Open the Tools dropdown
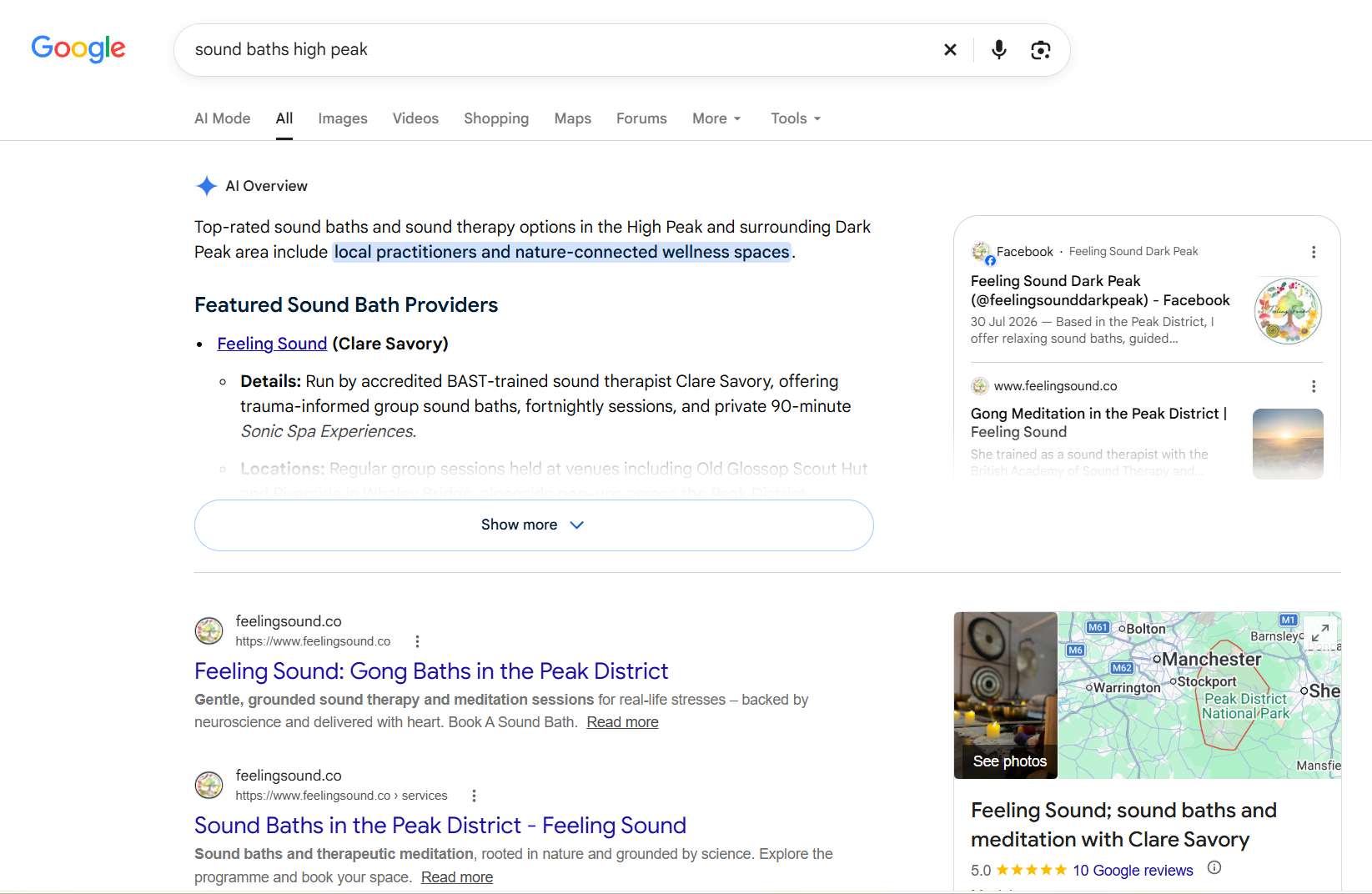 tap(796, 118)
